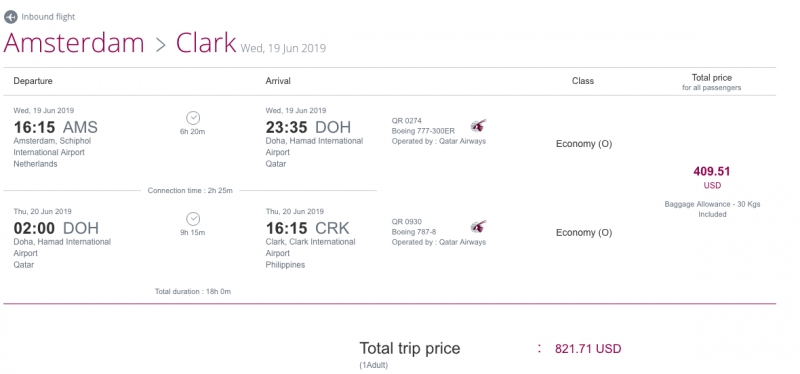Select the 409.51 USD fare price
The width and height of the screenshot is (800, 374).
(712, 177)
